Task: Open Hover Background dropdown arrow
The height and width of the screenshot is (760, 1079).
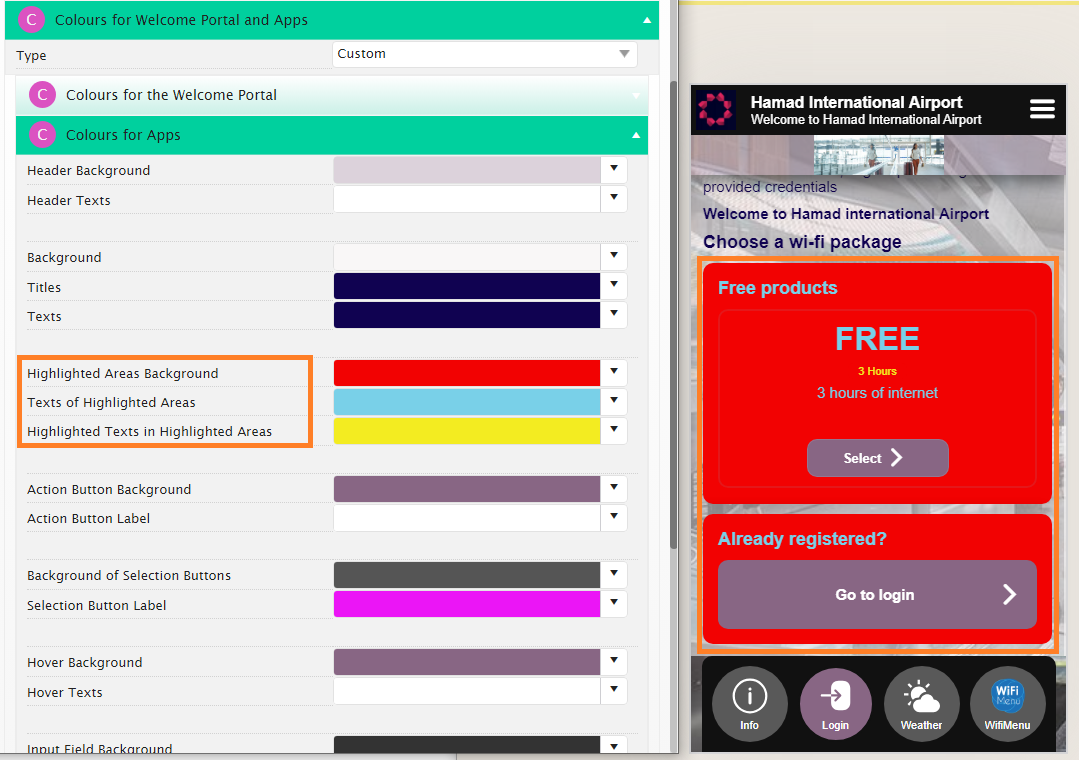Action: [614, 662]
